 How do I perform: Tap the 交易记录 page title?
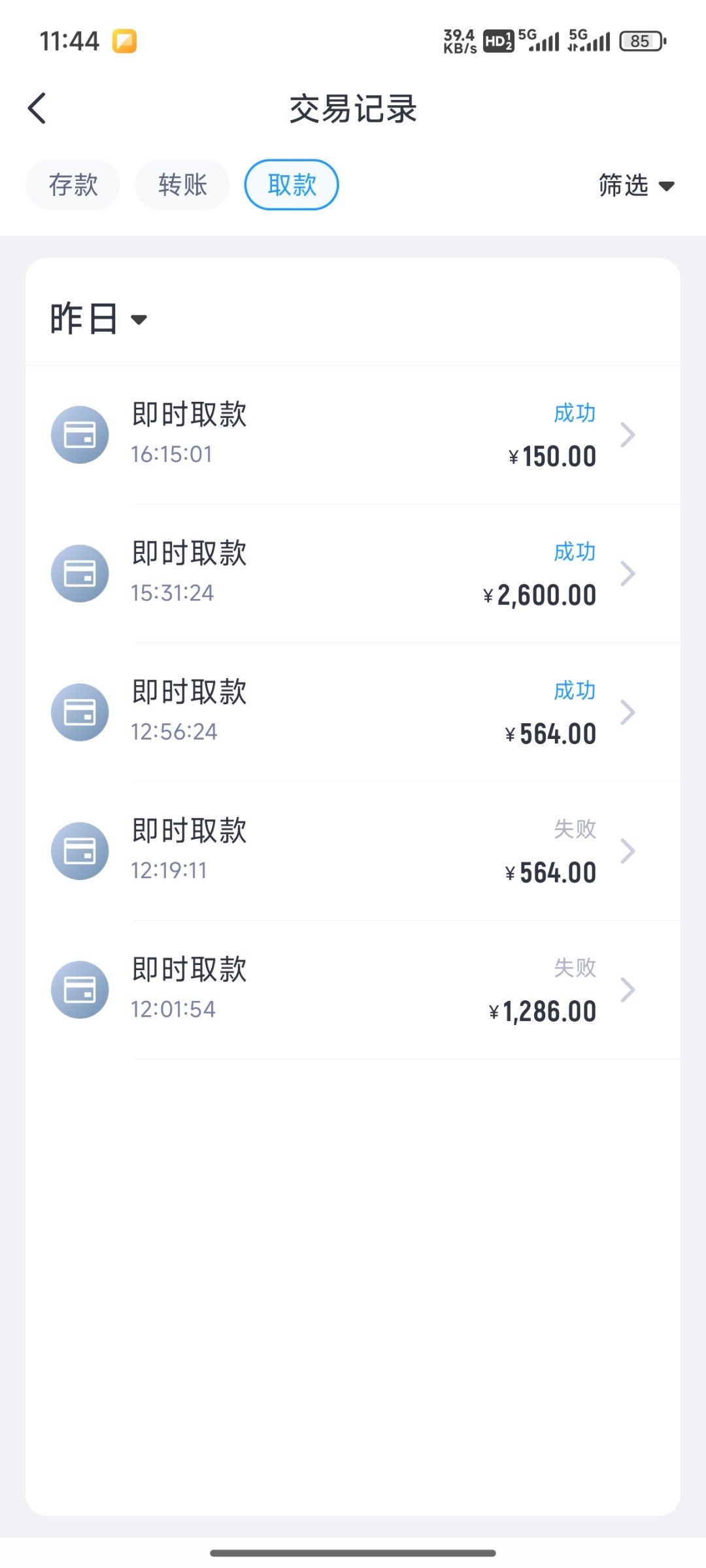coord(353,108)
